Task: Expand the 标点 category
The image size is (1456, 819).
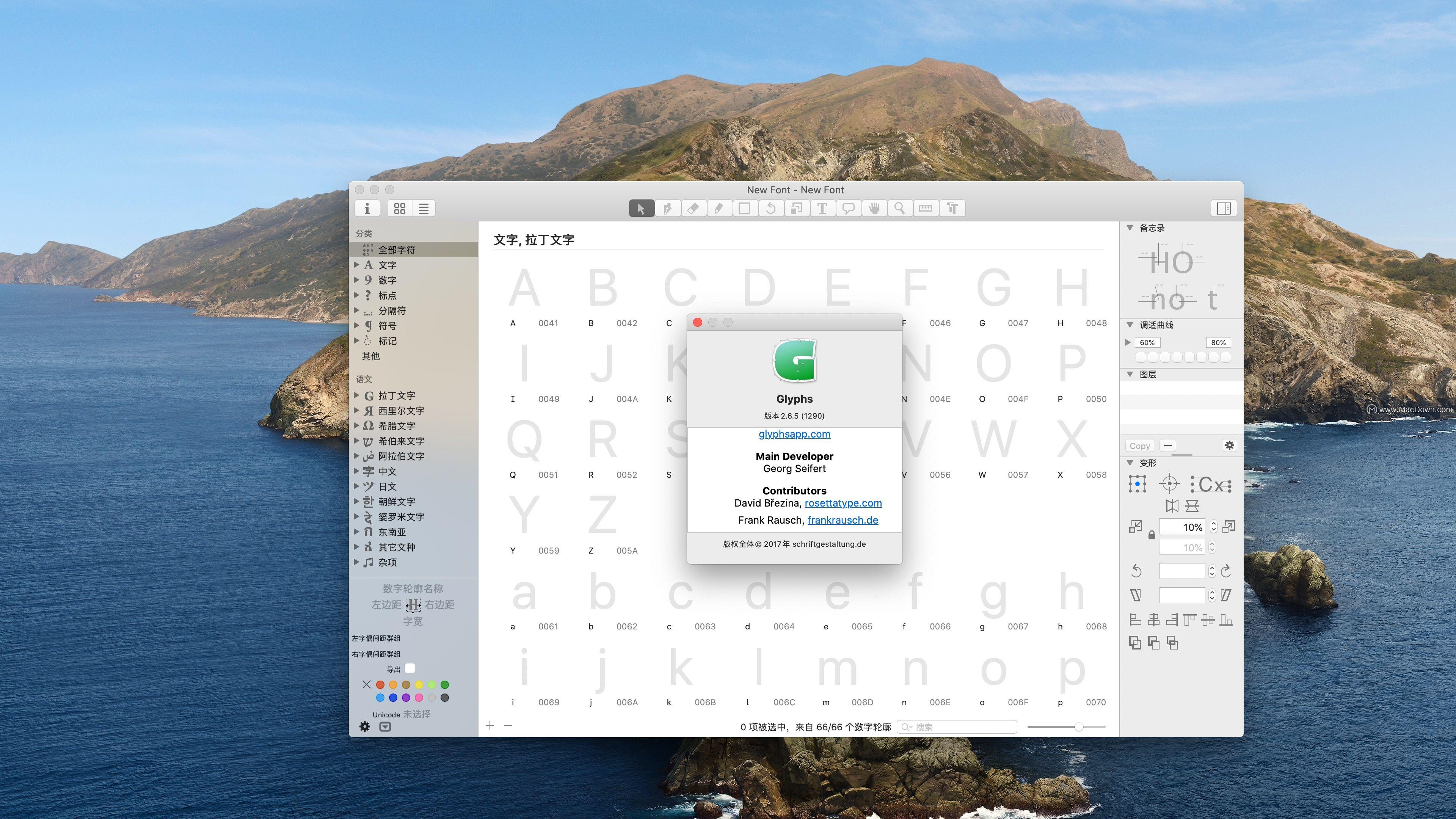Action: coord(357,295)
